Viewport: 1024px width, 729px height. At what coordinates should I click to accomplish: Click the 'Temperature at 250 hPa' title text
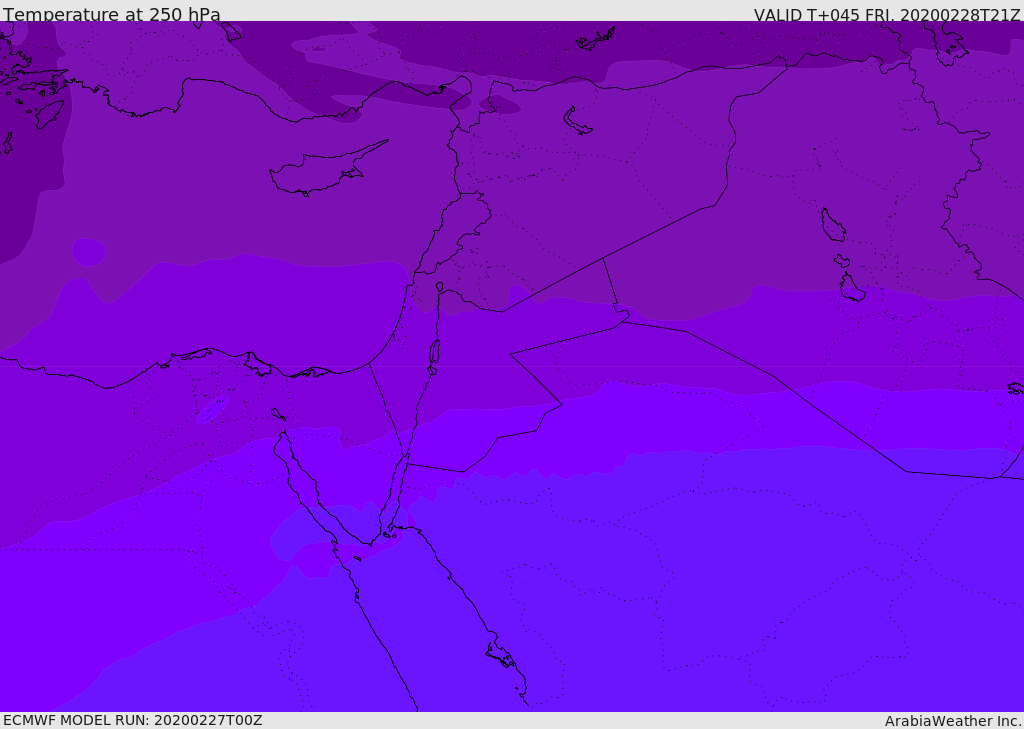click(112, 14)
